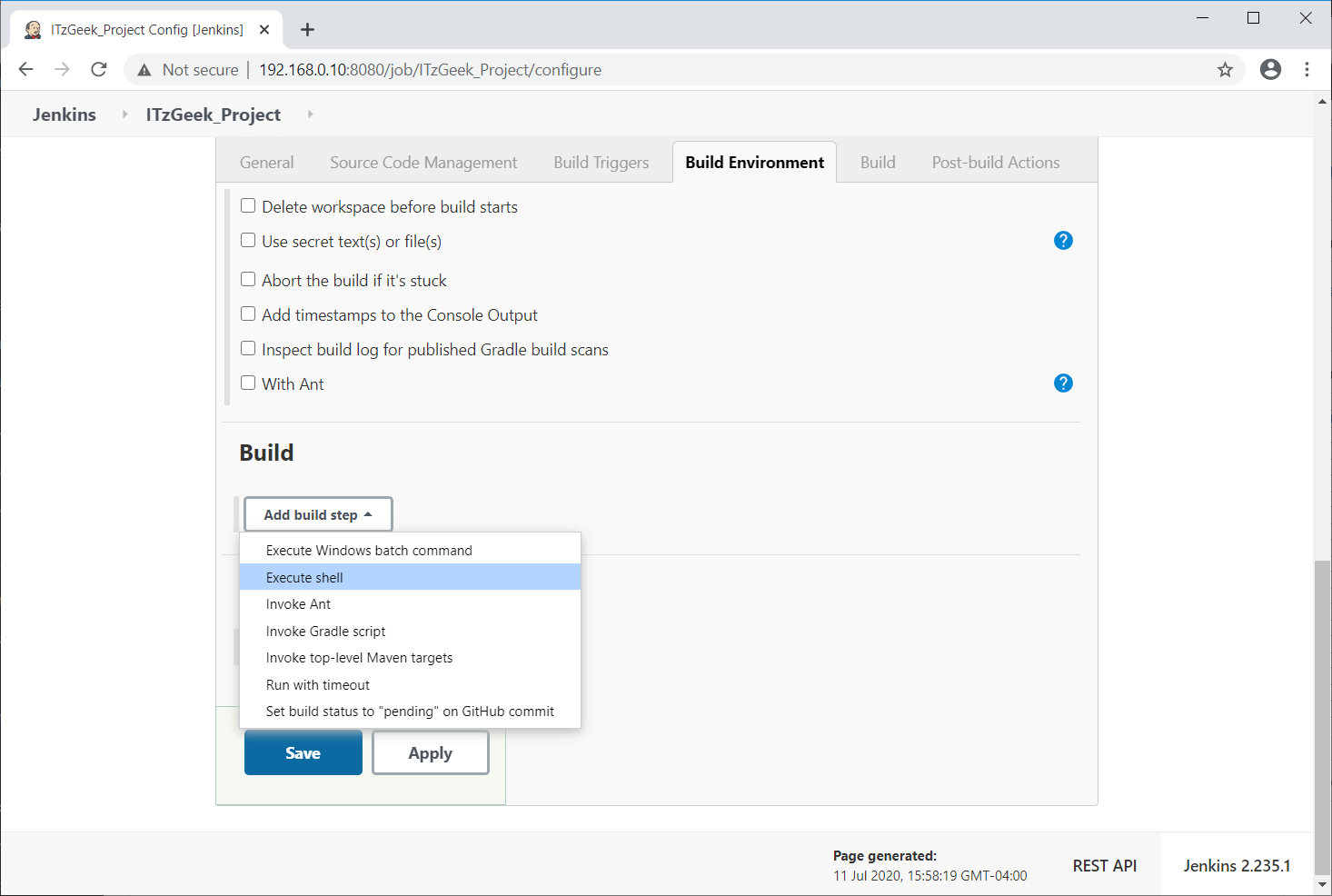This screenshot has width=1332, height=896.
Task: Open the REST API footer link
Action: (1105, 866)
